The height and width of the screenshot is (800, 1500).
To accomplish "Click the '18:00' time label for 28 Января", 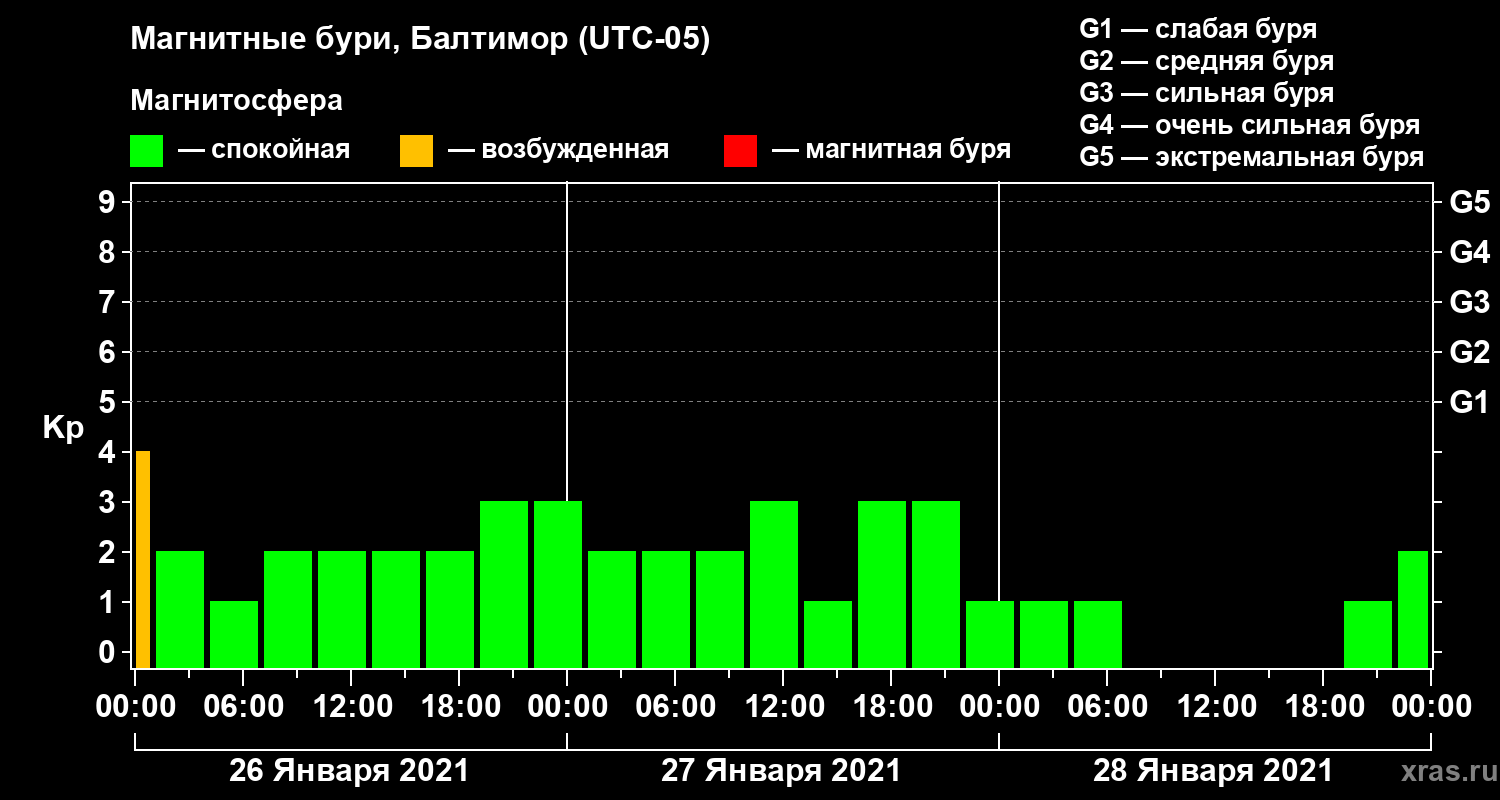I will coord(1323,707).
